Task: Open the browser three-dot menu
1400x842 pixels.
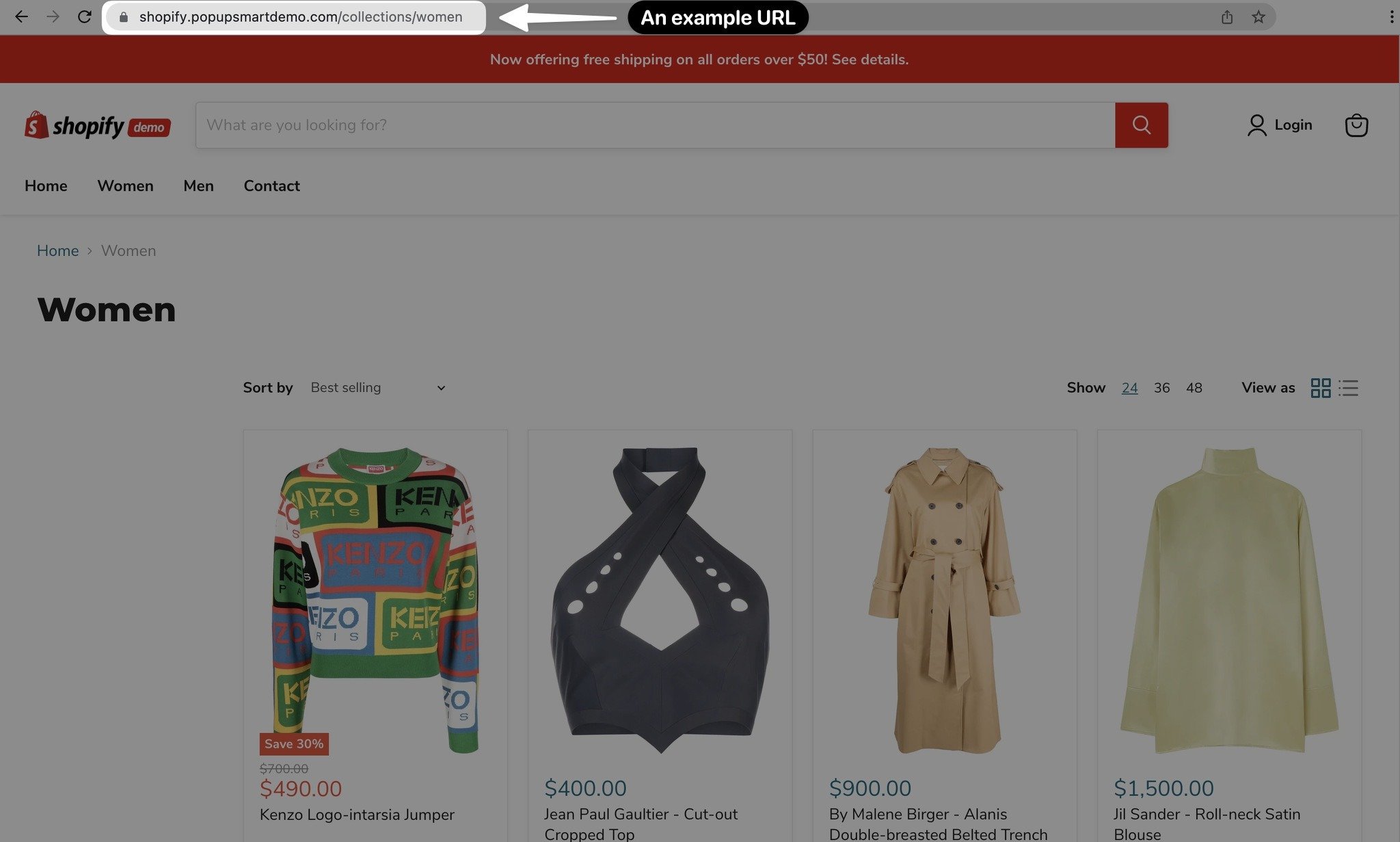Action: click(x=1392, y=17)
